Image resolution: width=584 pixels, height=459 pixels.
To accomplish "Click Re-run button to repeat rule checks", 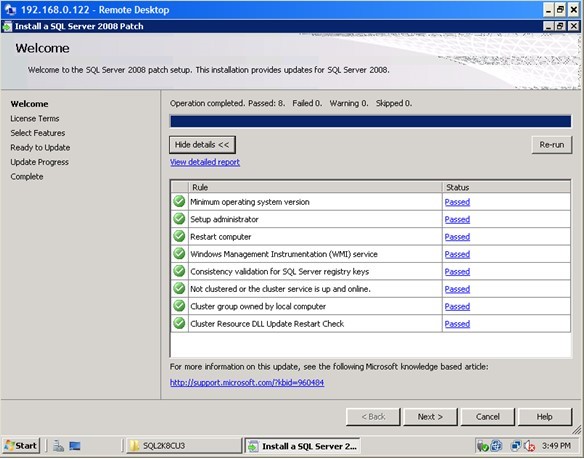I will [552, 145].
